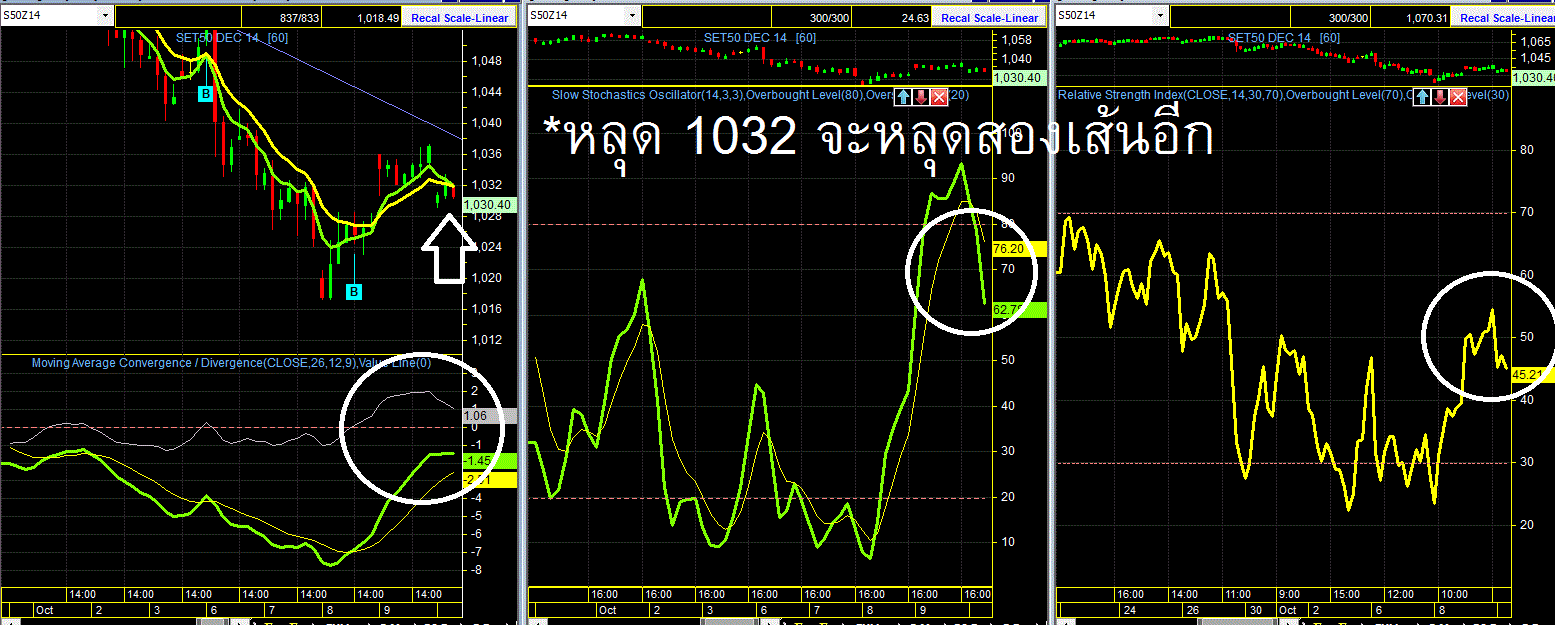This screenshot has height=642, width=1555.
Task: Select the lower cyan B buy marker
Action: pyautogui.click(x=353, y=291)
